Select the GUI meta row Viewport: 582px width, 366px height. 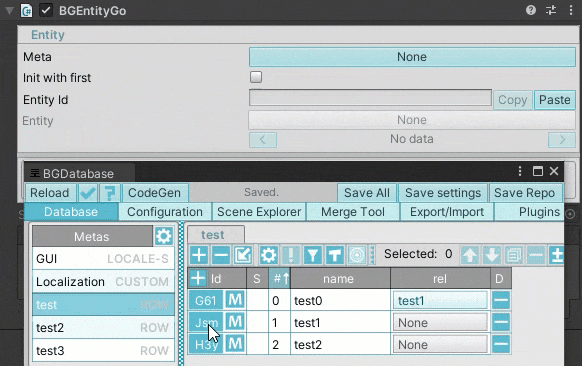coord(103,258)
